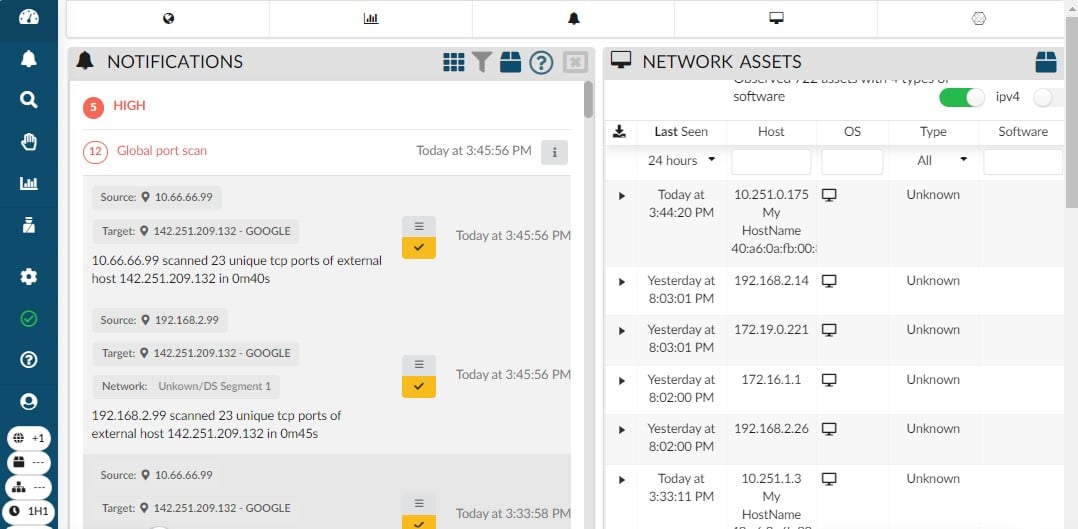Open settings gear in the sidebar
Viewport: 1078px width, 529px height.
[28, 277]
